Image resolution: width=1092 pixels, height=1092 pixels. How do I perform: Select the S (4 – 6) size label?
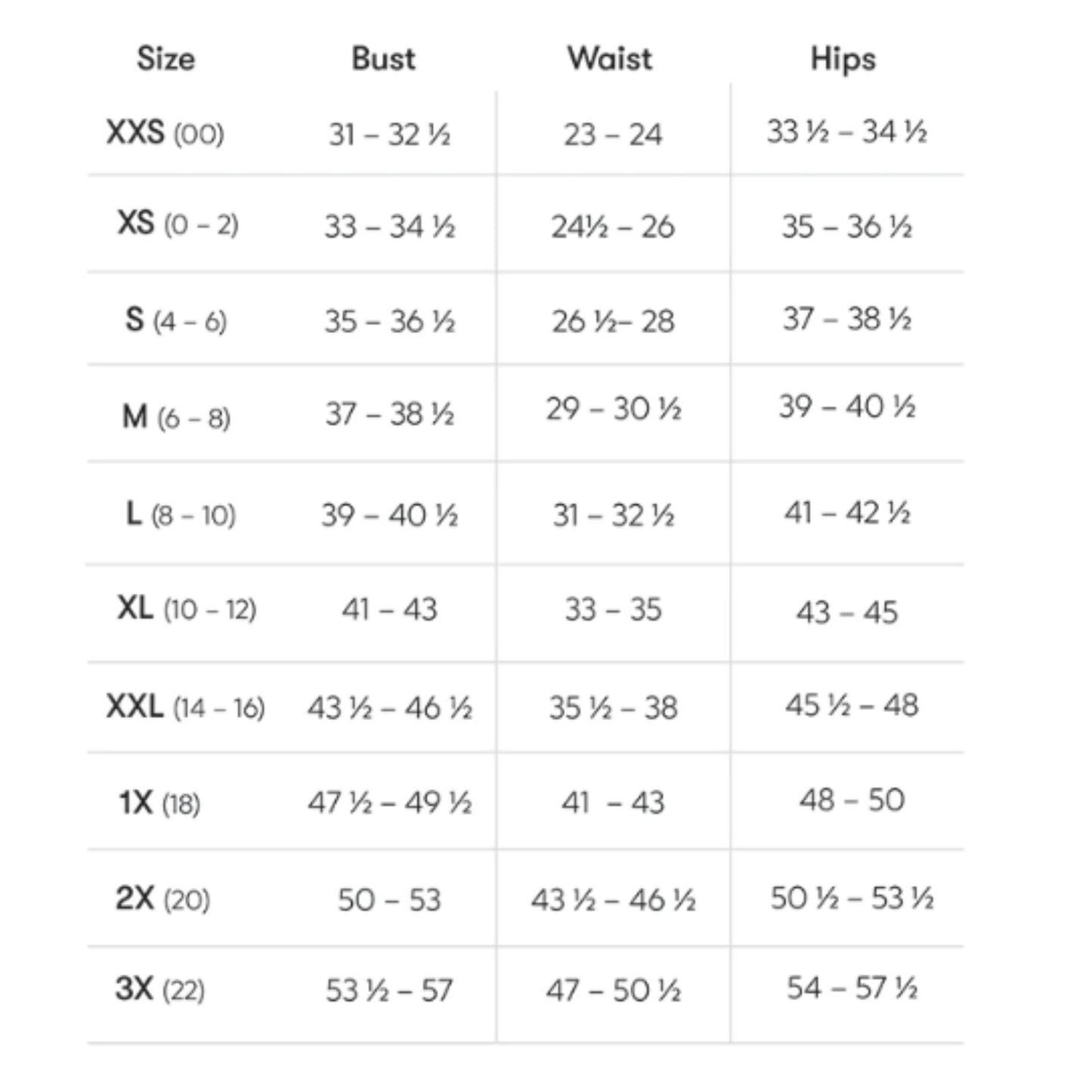175,320
